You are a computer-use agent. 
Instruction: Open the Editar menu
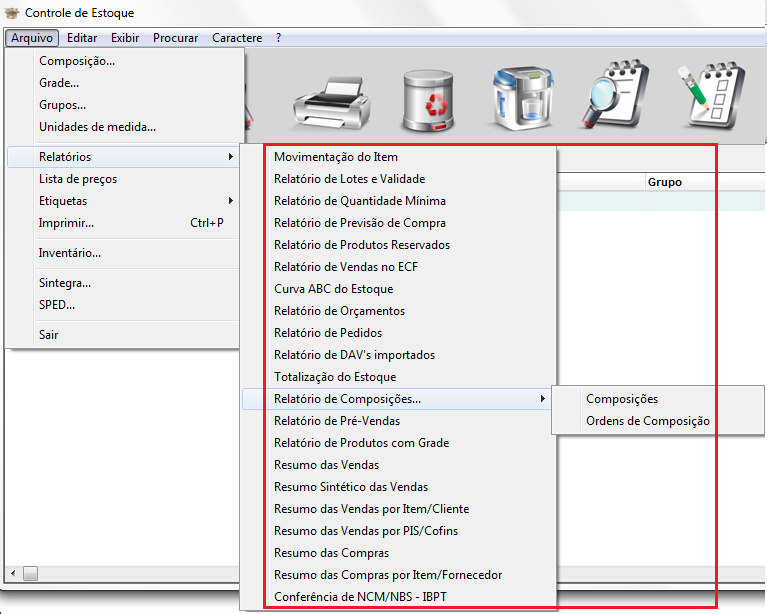82,38
